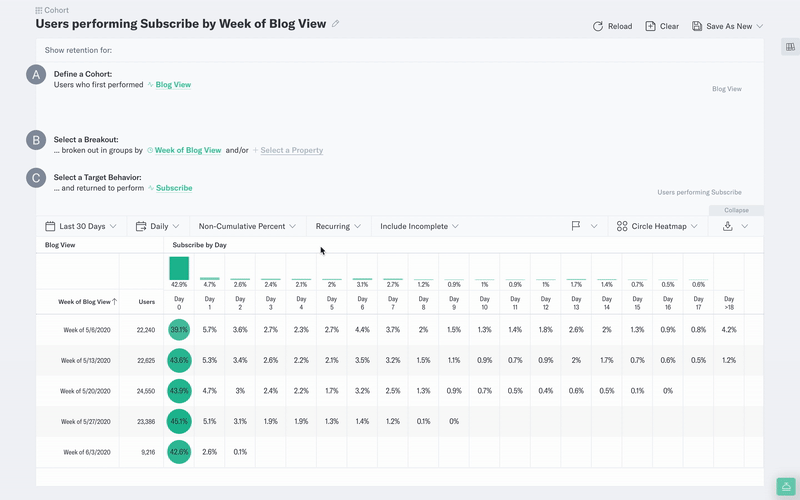
Task: Select the Week of 5/27/2020 row label
Action: (x=86, y=422)
